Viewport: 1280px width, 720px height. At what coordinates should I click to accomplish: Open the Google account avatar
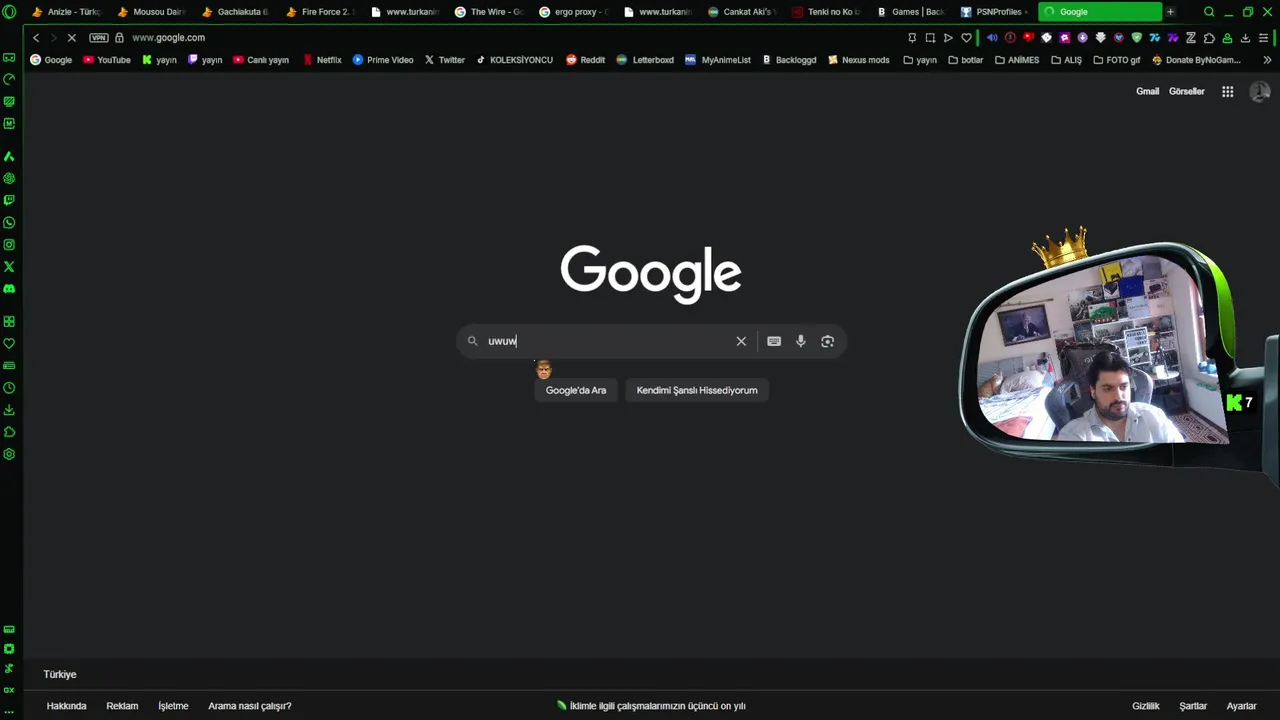[1260, 91]
